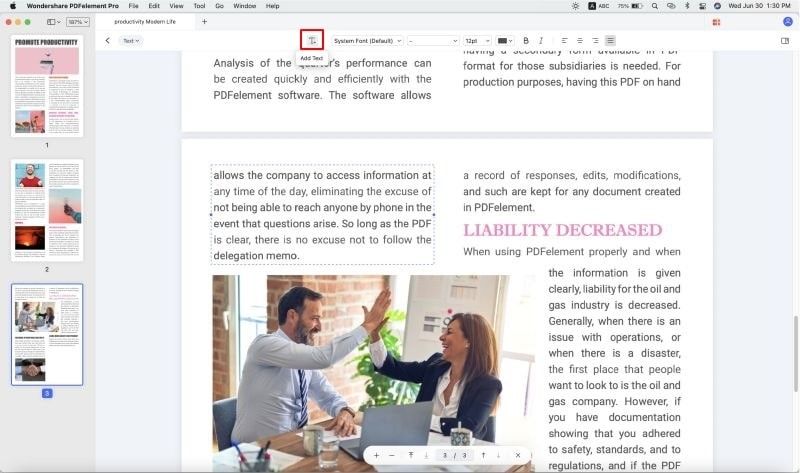Open Control Center in menu bar
Screen dimensions: 800x473
point(702,6)
